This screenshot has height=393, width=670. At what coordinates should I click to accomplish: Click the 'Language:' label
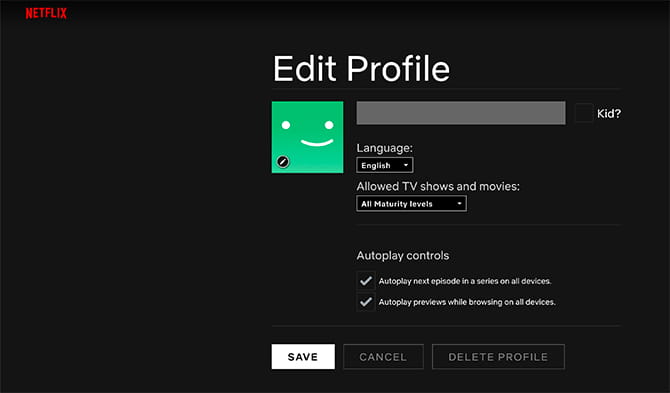tap(385, 148)
